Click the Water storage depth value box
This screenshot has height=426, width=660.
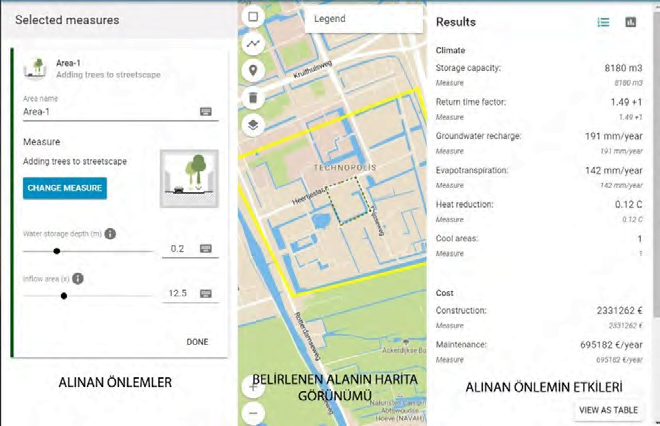180,249
